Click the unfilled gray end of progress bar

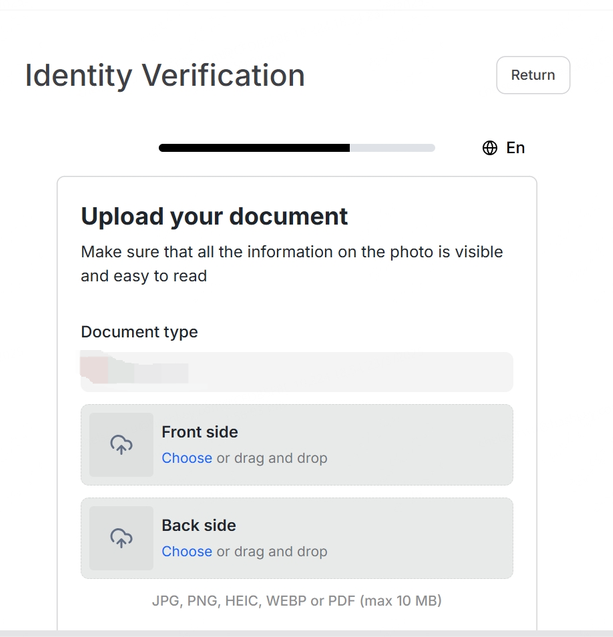click(x=393, y=148)
